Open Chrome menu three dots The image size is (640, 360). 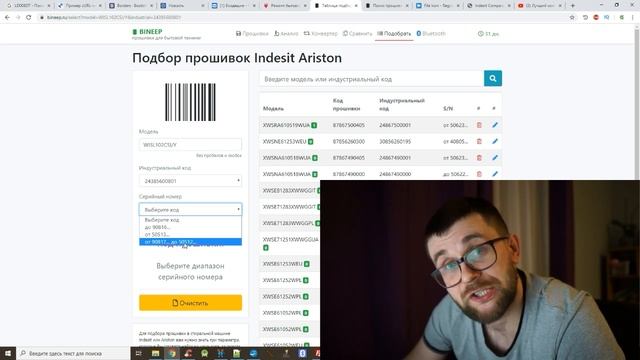633,17
